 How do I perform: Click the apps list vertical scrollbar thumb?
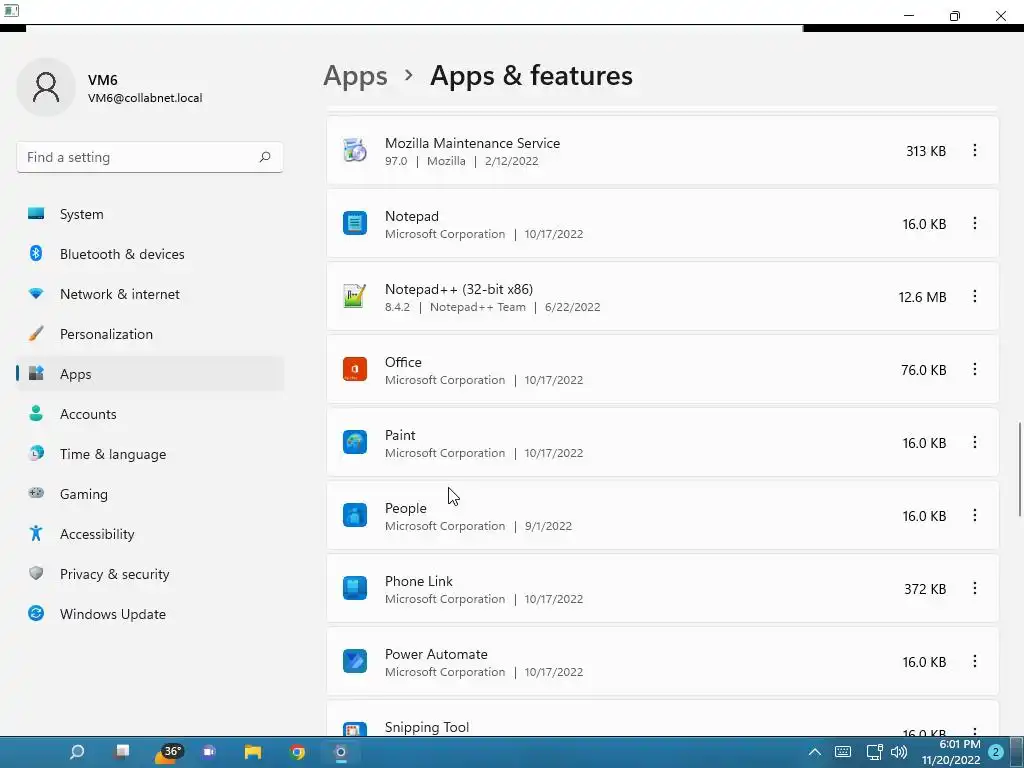[x=1019, y=470]
